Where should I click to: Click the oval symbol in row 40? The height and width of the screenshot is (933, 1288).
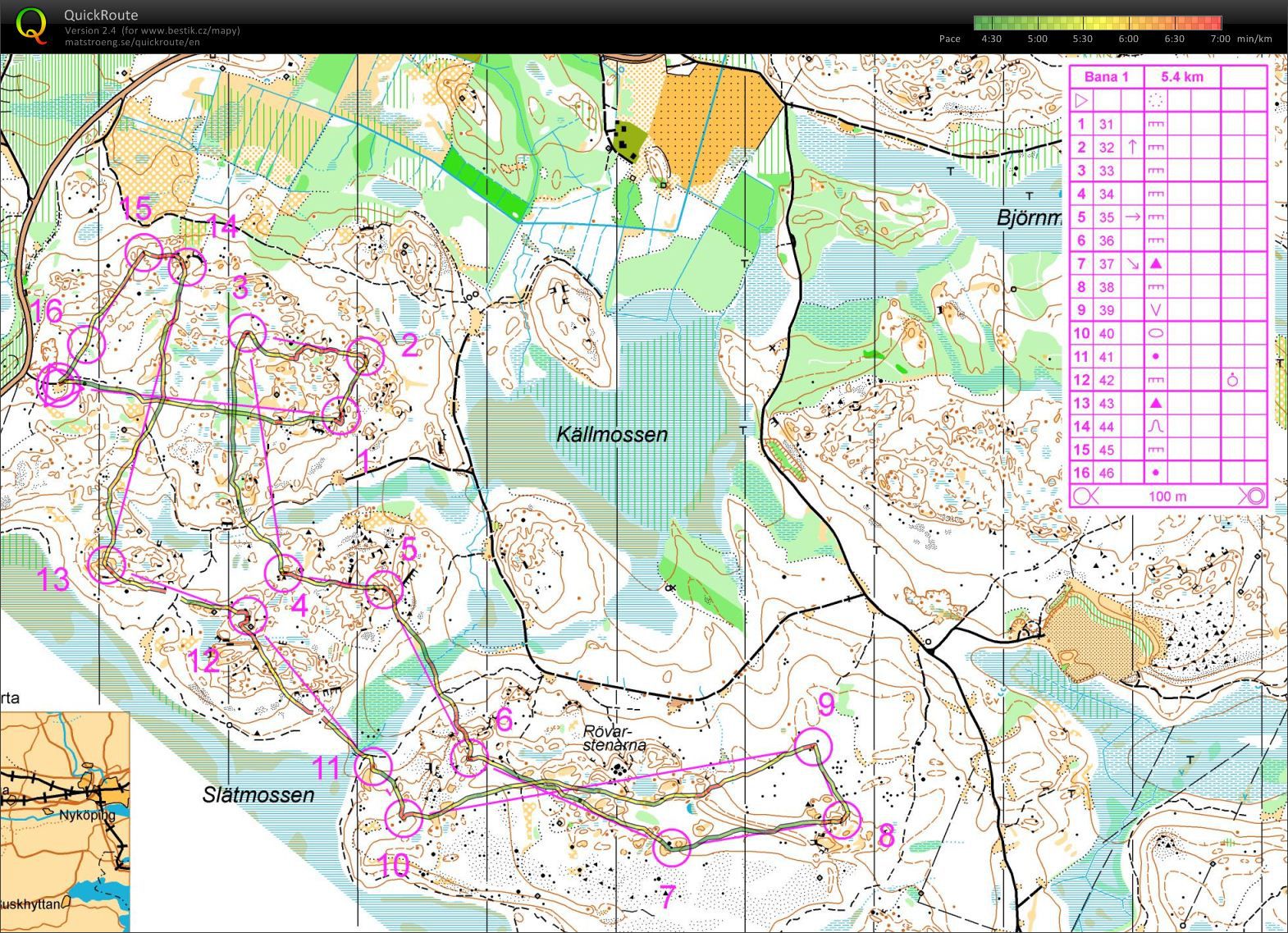pos(1155,333)
